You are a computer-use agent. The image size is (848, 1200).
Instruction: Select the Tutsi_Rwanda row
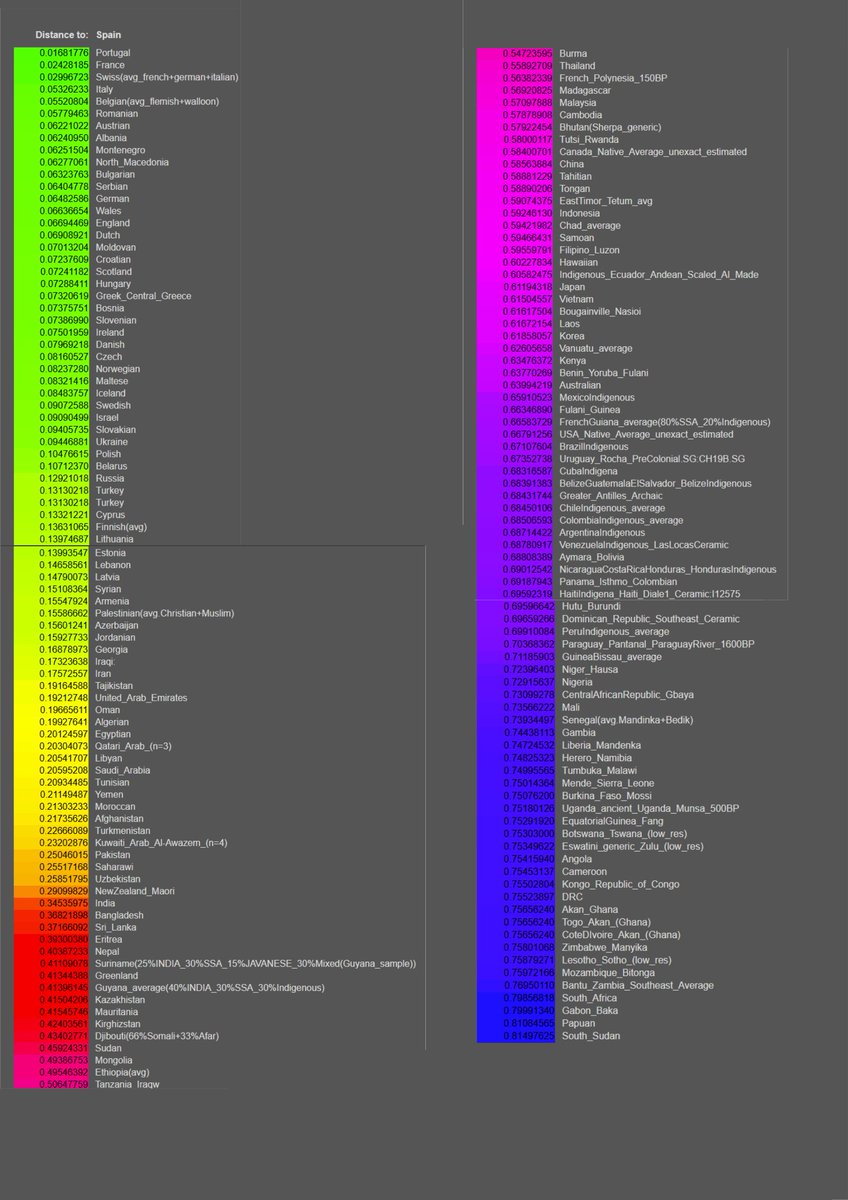point(588,140)
